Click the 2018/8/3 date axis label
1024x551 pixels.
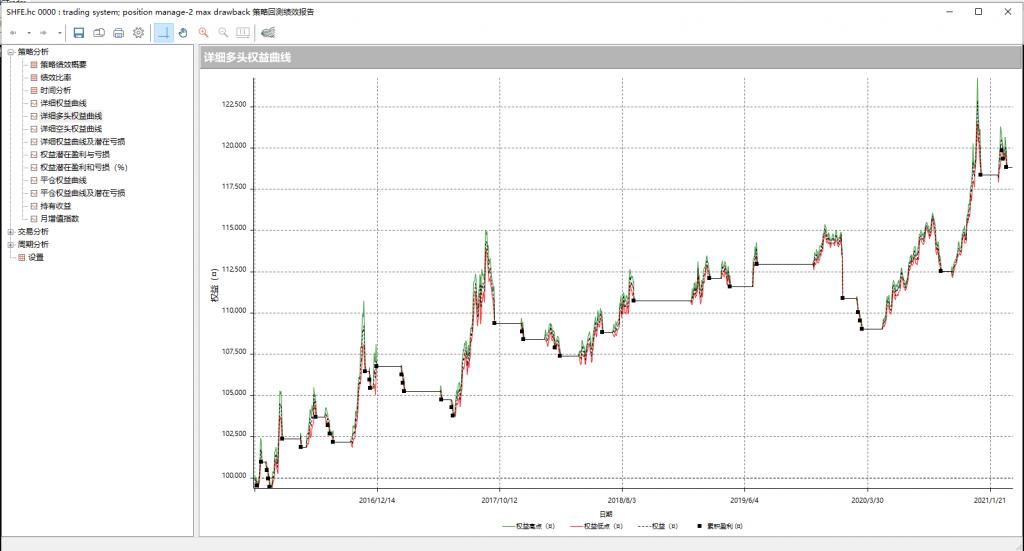click(x=622, y=501)
